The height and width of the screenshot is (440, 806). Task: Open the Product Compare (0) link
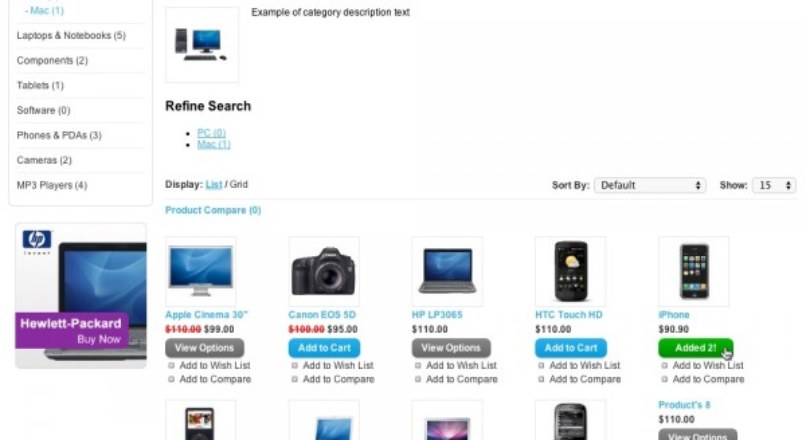[x=213, y=210]
